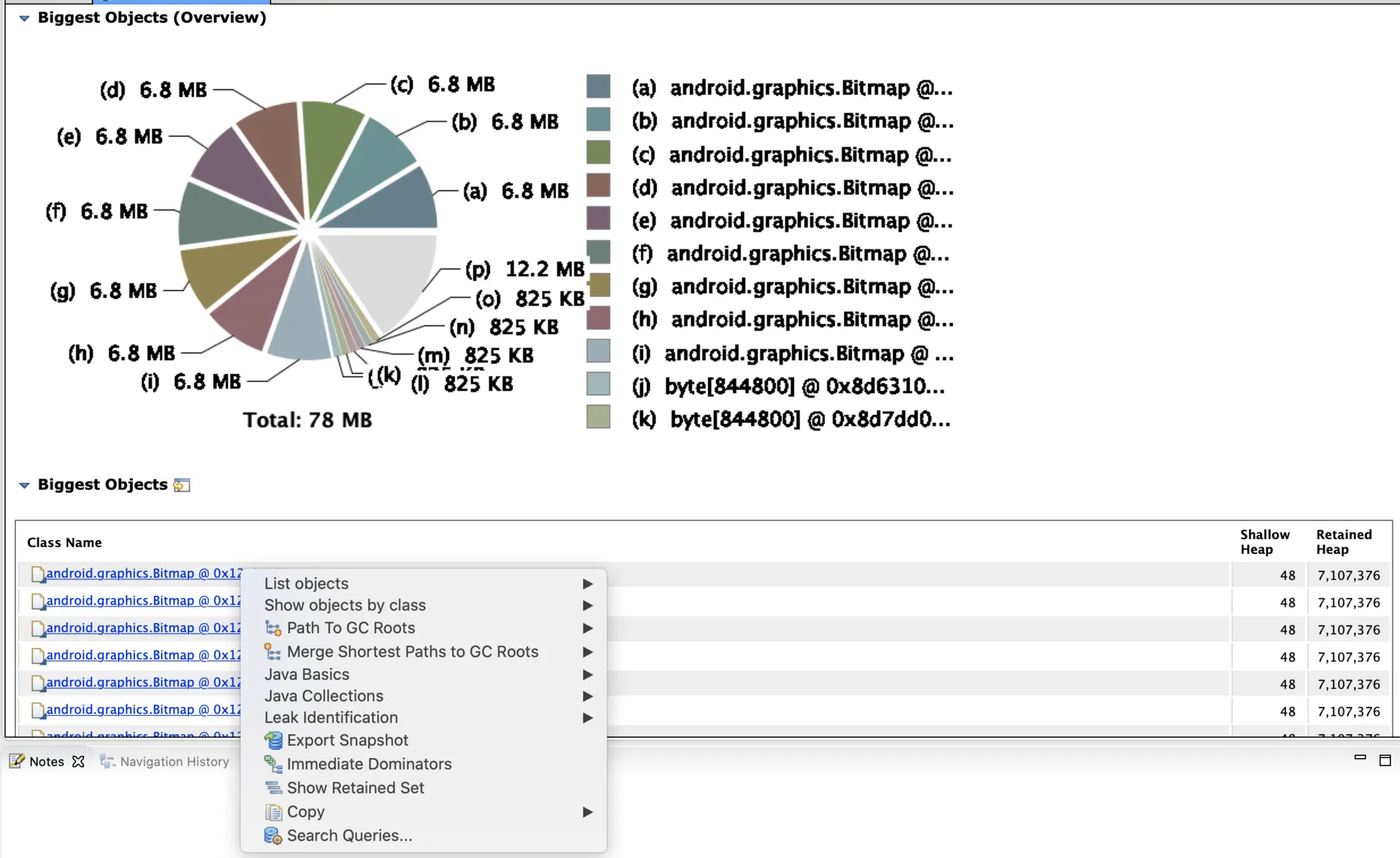
Task: Click the Immediate Dominators icon
Action: pyautogui.click(x=273, y=764)
